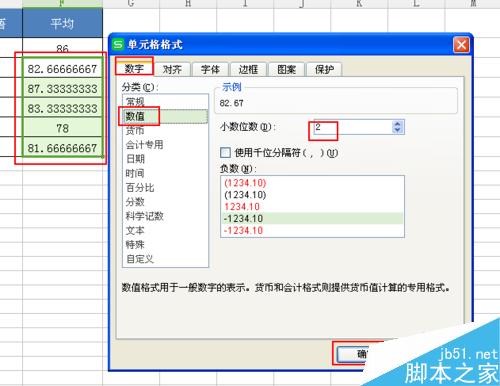The width and height of the screenshot is (500, 386).
Task: Switch to the 边框 tab
Action: 248,69
